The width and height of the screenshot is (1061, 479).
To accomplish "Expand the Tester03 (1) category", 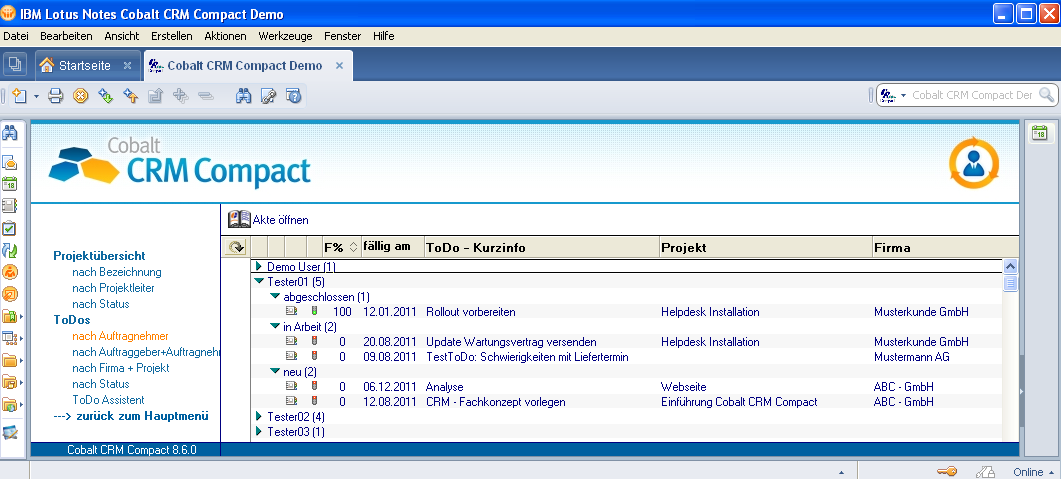I will click(258, 431).
